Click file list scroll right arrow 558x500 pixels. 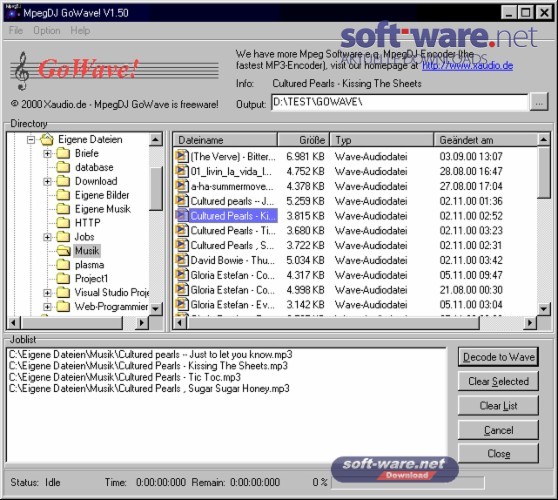coord(530,323)
